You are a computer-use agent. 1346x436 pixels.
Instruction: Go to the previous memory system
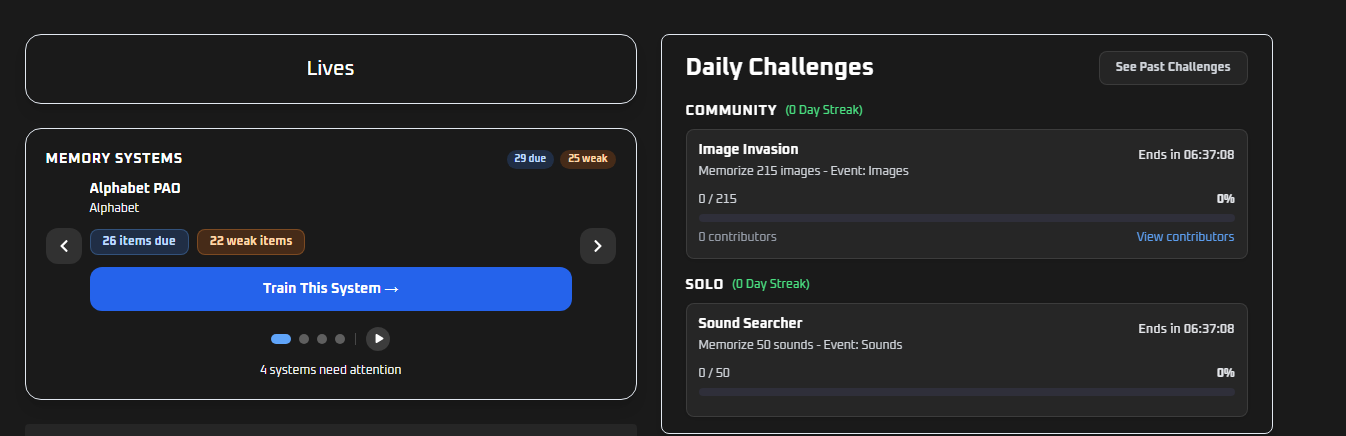pyautogui.click(x=64, y=246)
